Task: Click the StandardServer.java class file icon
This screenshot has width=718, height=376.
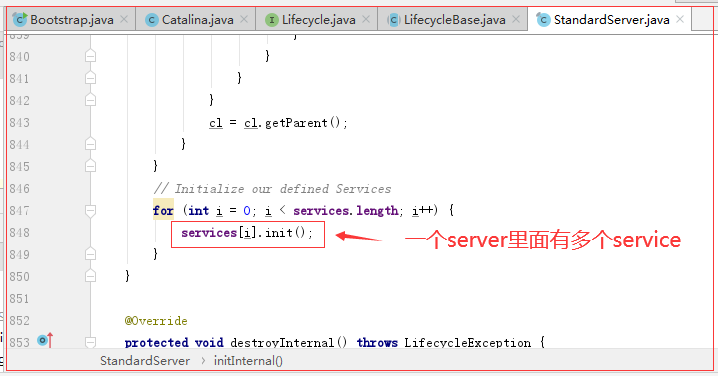Action: [543, 20]
